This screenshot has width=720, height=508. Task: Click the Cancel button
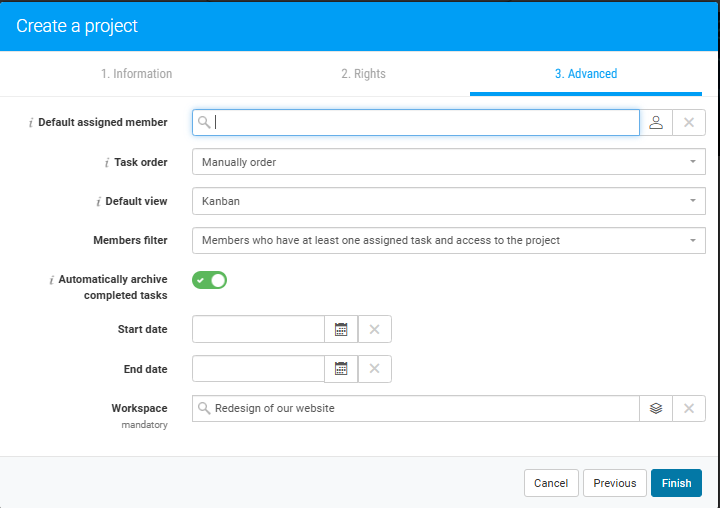tap(550, 483)
